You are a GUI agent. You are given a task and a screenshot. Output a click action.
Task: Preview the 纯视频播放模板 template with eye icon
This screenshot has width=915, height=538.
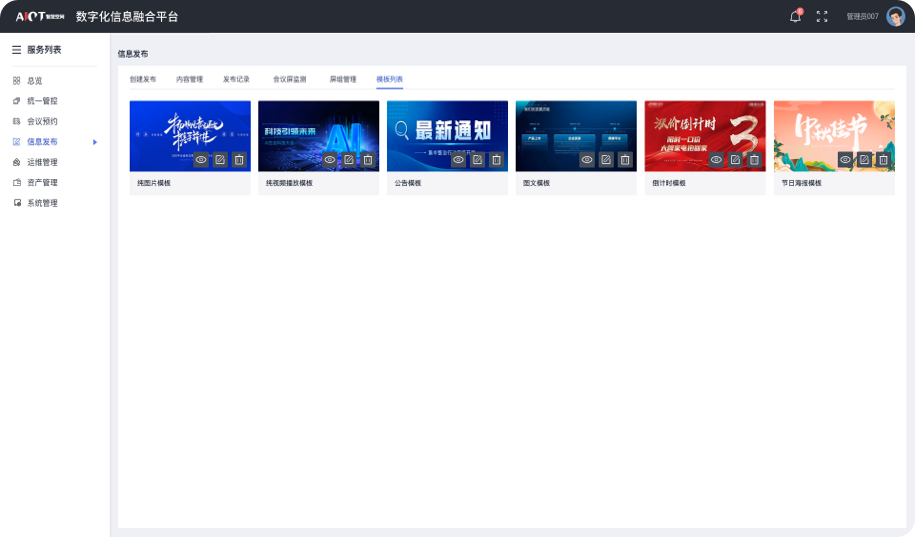pos(330,159)
